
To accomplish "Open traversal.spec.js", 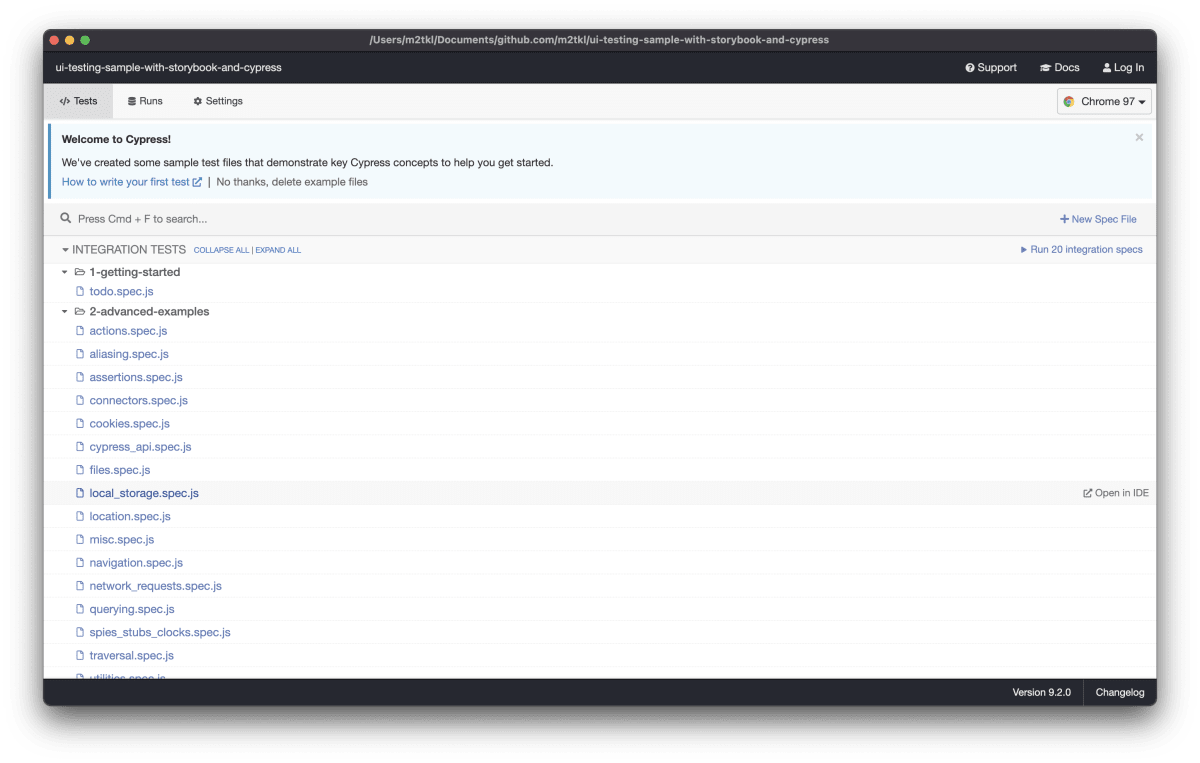I will [132, 656].
